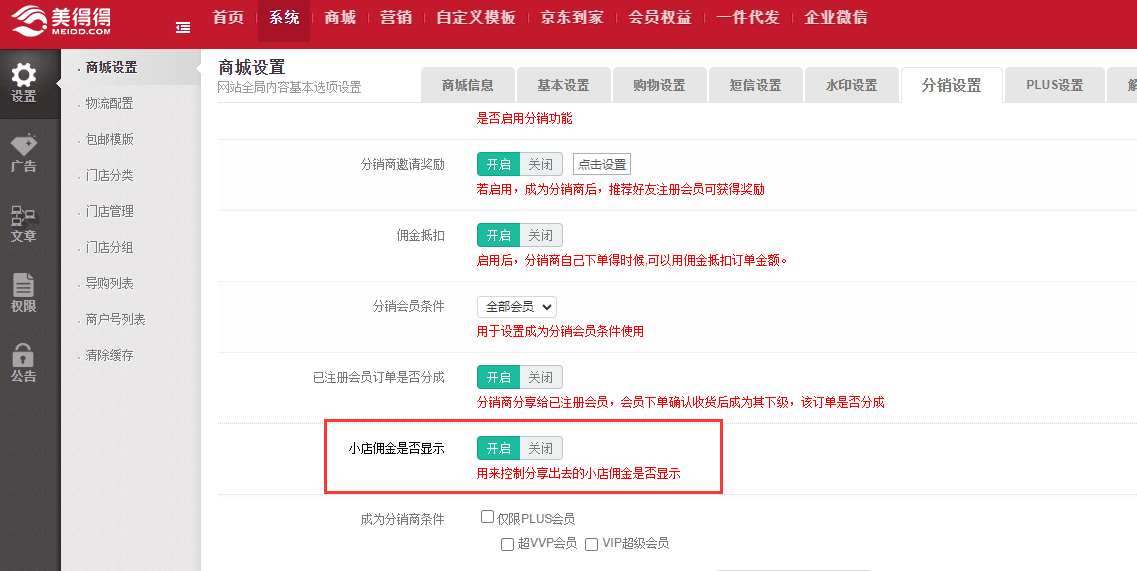Open 物流配置 in the side menu

109,103
